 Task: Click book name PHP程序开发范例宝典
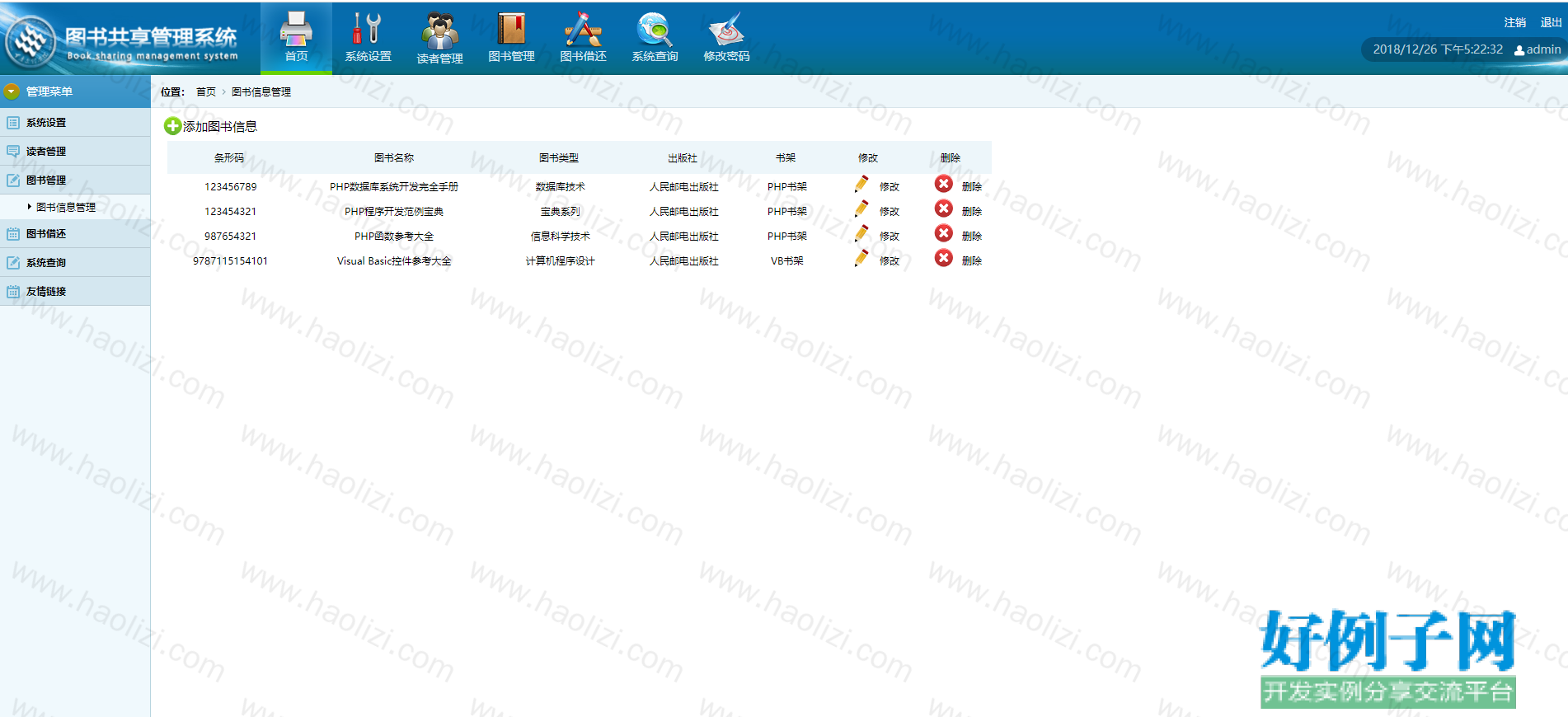pyautogui.click(x=394, y=211)
